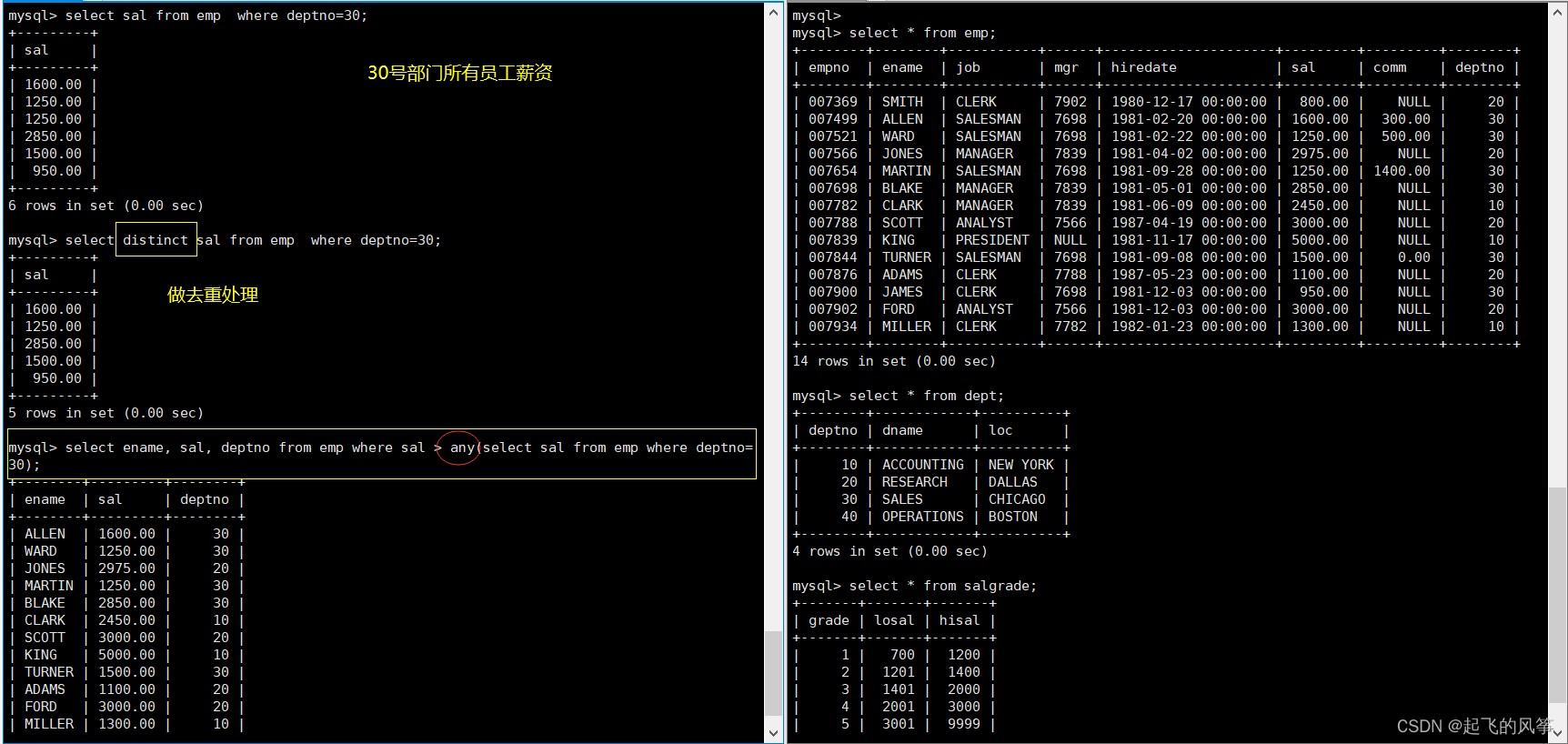Viewport: 1568px width, 744px height.
Task: Click 5000.00 in the left terminal's result
Action: click(x=126, y=655)
